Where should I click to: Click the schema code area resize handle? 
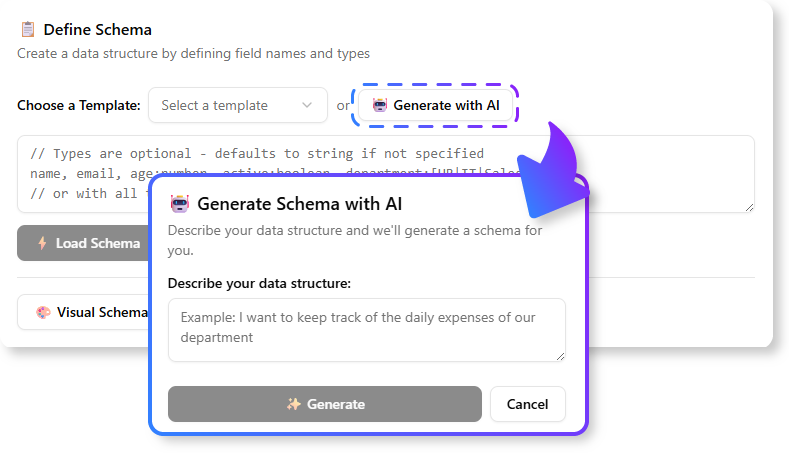pyautogui.click(x=748, y=206)
